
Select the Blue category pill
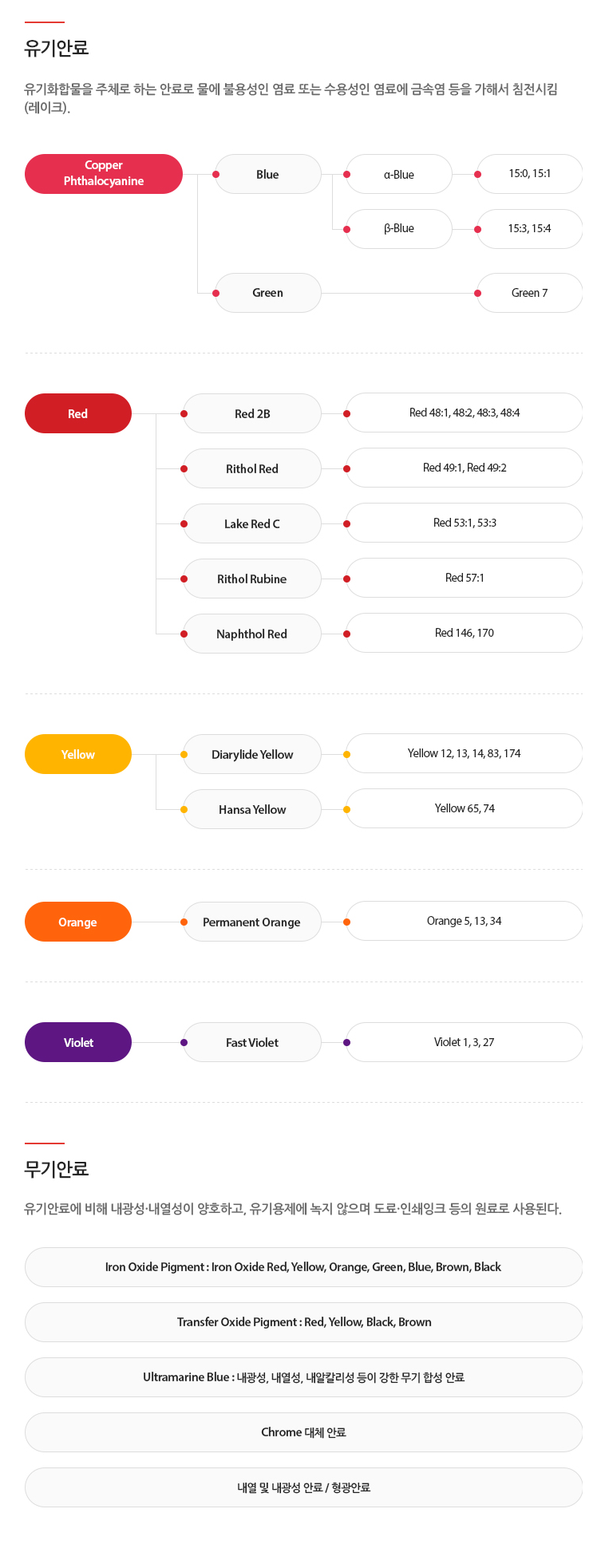click(267, 174)
